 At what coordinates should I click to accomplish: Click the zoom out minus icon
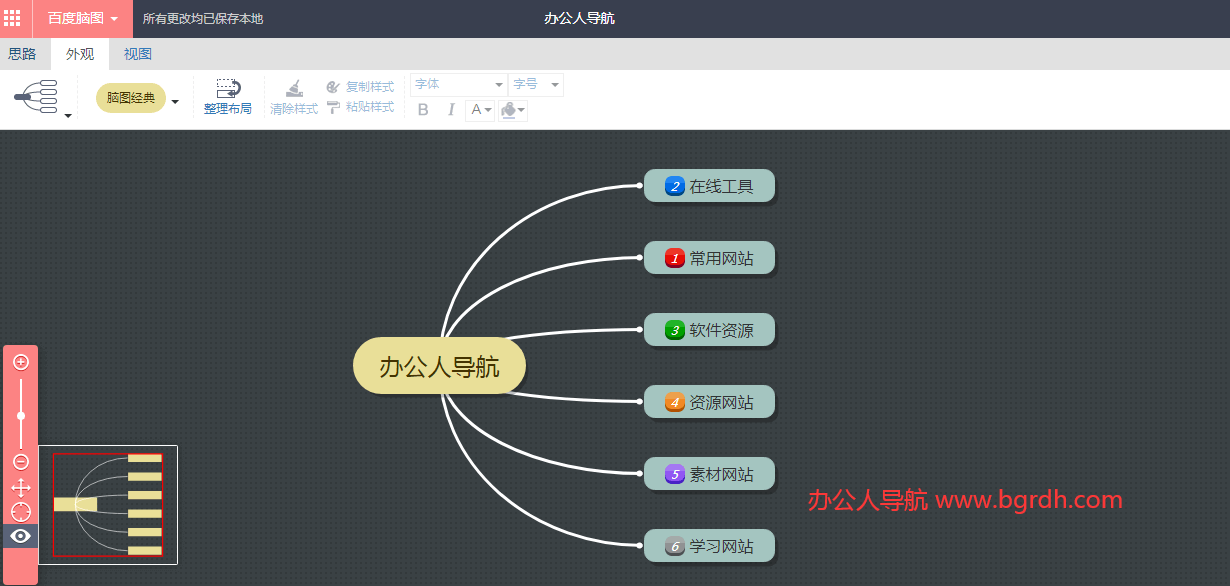(x=20, y=462)
